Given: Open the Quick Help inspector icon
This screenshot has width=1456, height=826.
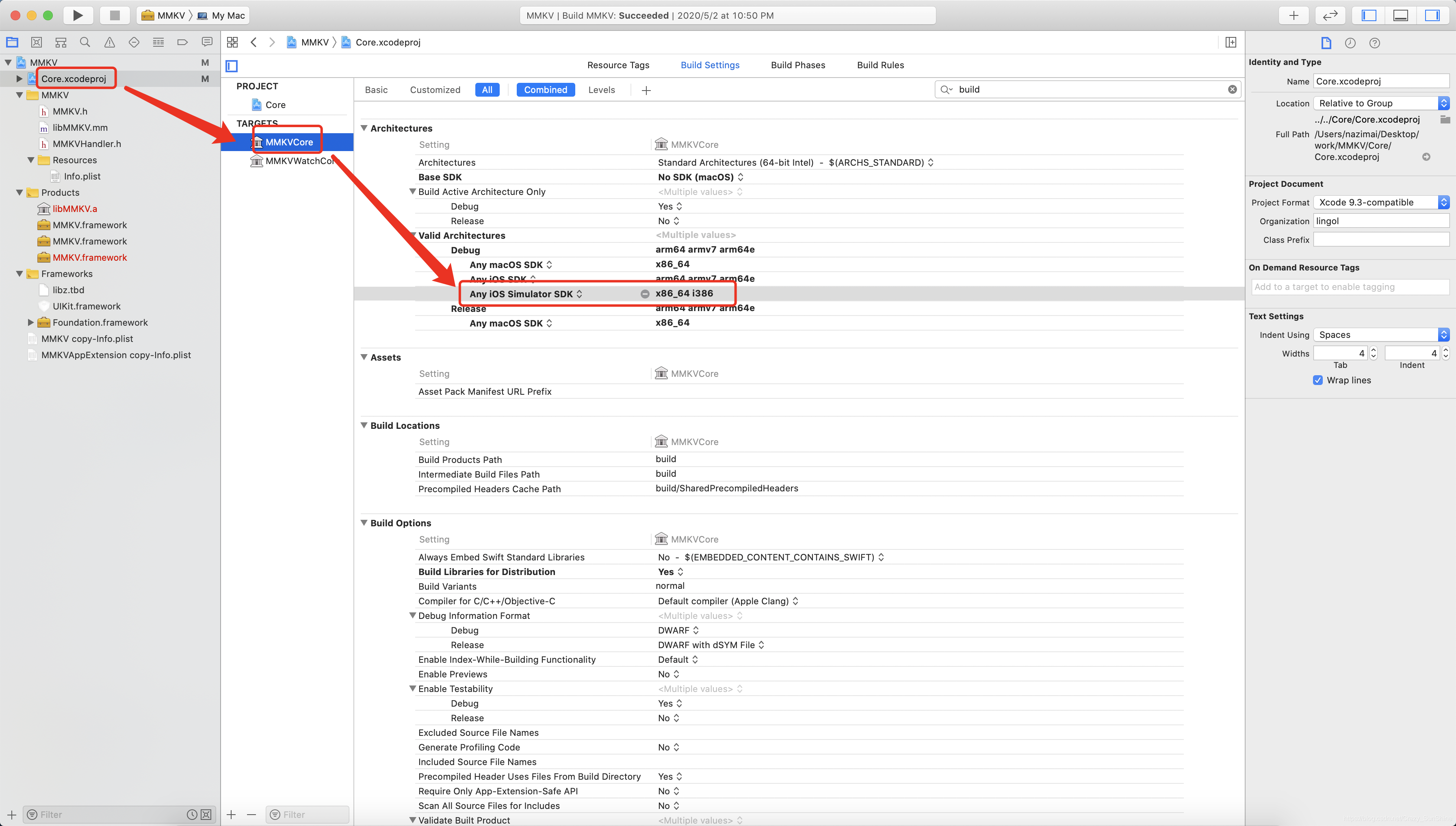Looking at the screenshot, I should pyautogui.click(x=1374, y=43).
